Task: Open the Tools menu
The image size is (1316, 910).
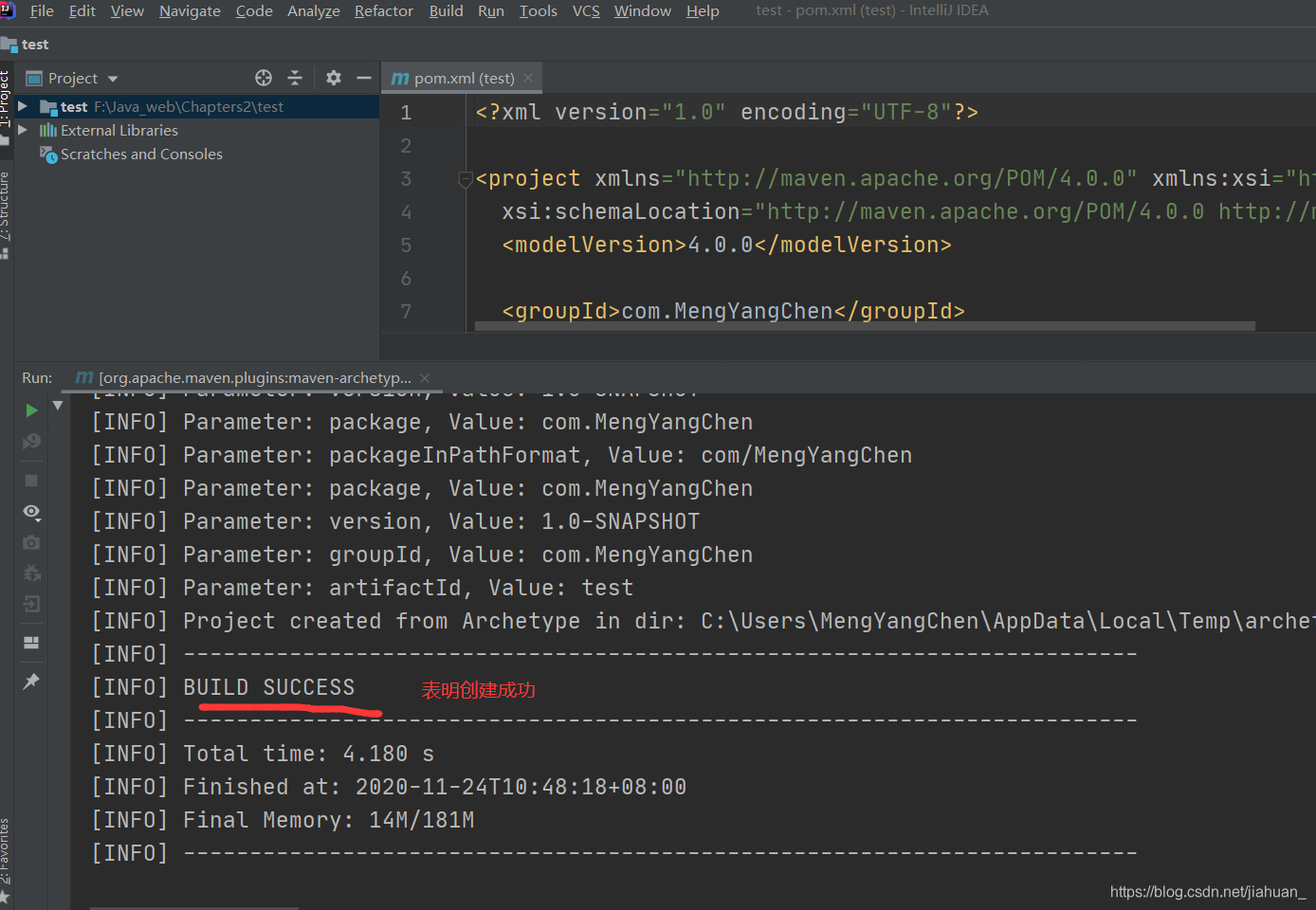Action: (539, 11)
